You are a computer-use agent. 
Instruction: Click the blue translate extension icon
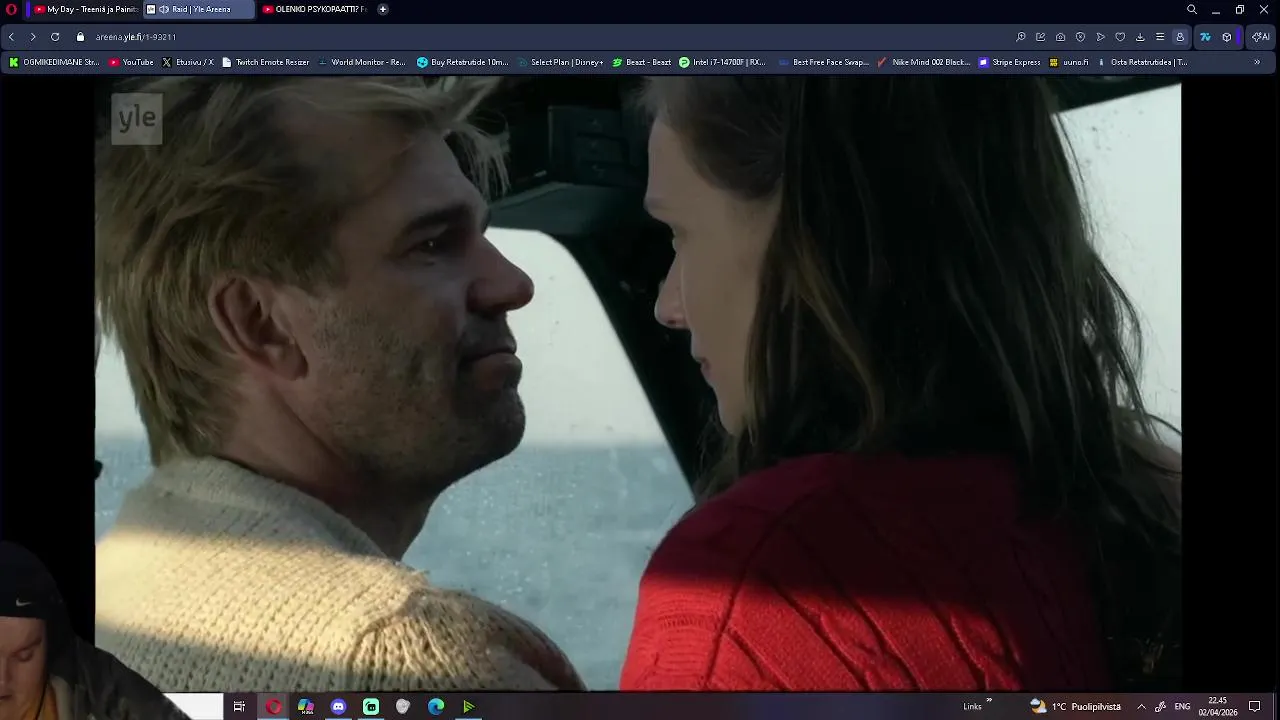[1205, 37]
